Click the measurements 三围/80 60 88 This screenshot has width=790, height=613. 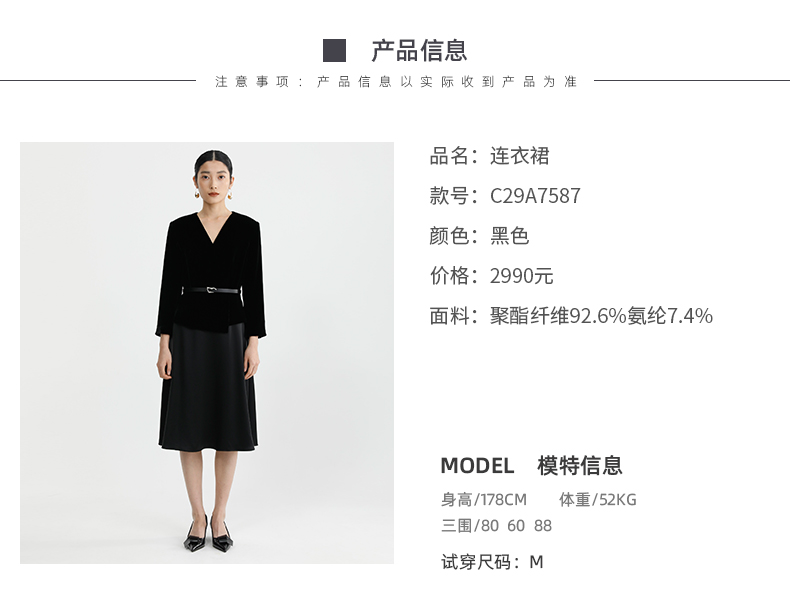(496, 526)
